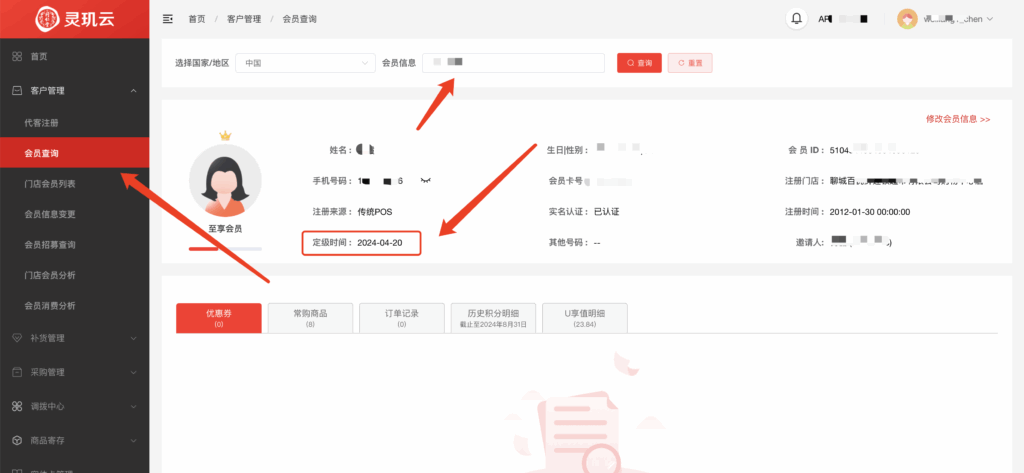Switch to the 优惠券 tab
Image resolution: width=1024 pixels, height=473 pixels.
[x=219, y=318]
